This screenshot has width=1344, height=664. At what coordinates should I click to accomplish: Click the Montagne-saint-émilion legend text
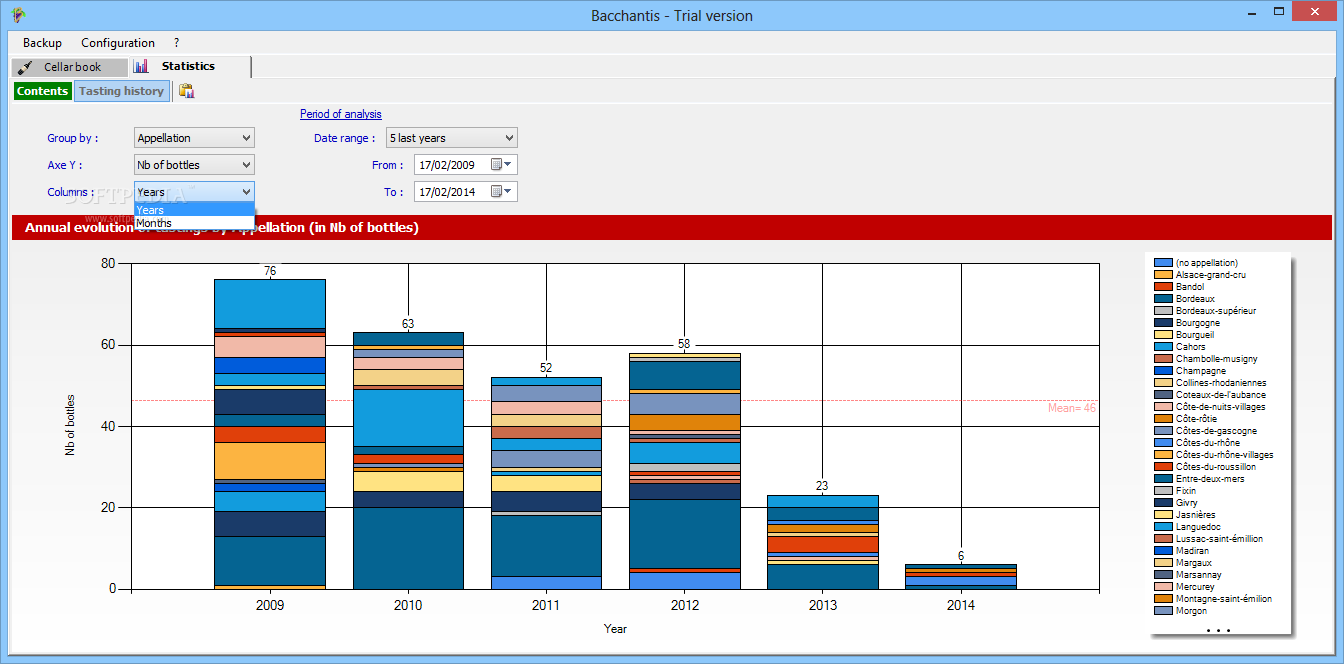(1224, 599)
